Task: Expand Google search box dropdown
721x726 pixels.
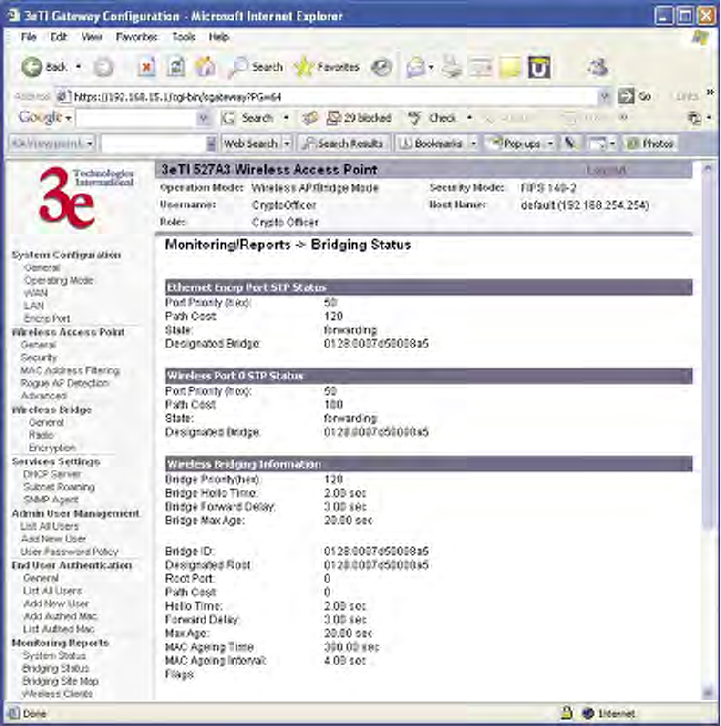Action: (203, 119)
